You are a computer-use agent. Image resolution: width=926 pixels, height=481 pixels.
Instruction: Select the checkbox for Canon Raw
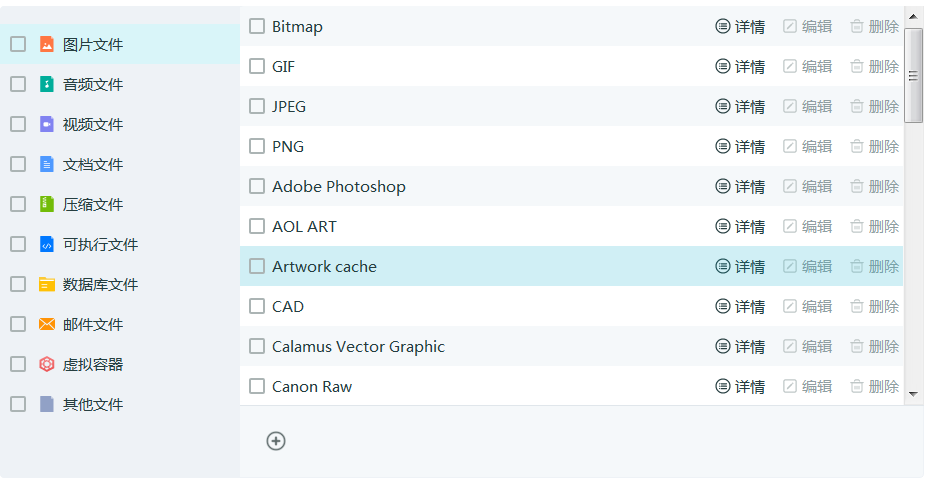pos(257,386)
